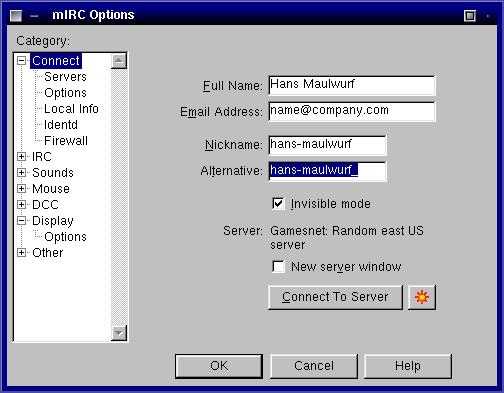Select the Display category label
The width and height of the screenshot is (504, 393).
click(x=53, y=221)
